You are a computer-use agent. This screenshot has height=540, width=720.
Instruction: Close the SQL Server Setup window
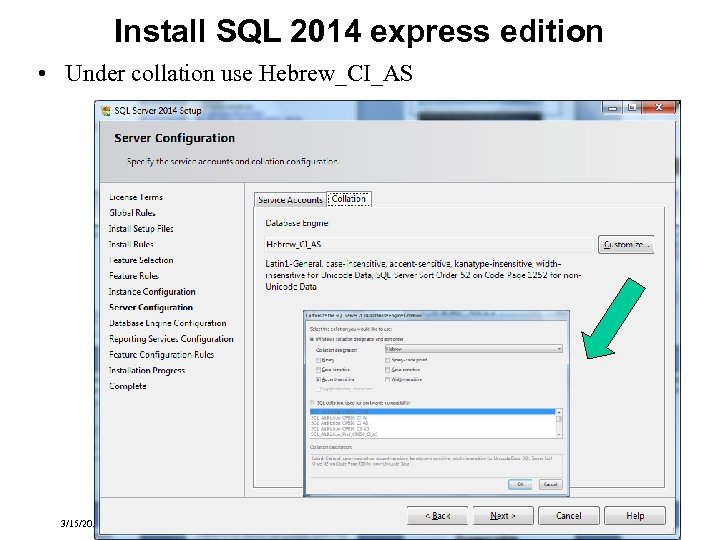[659, 108]
